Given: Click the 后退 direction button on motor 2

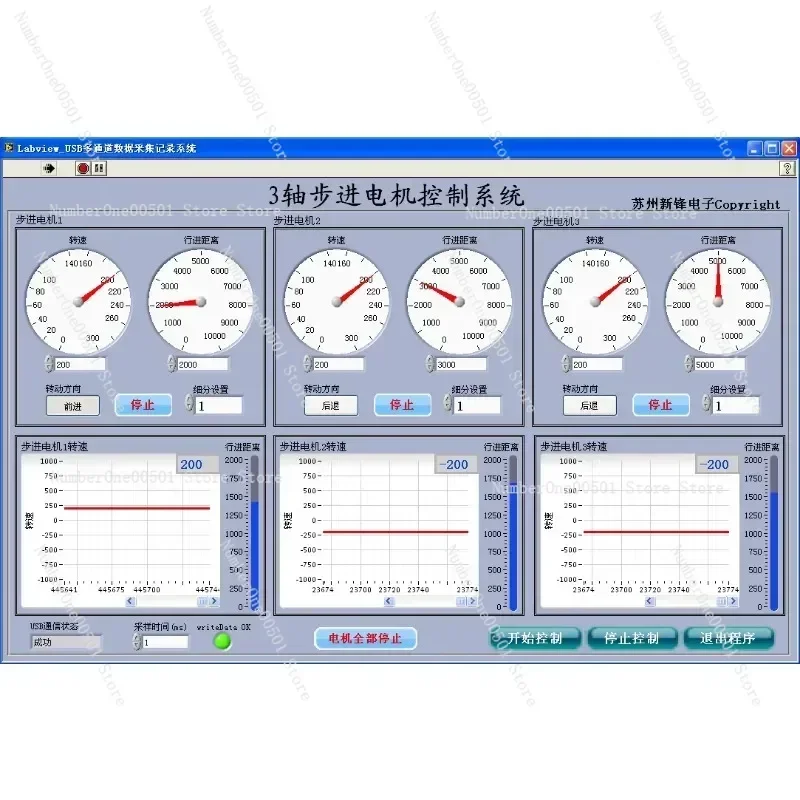Looking at the screenshot, I should tap(331, 404).
